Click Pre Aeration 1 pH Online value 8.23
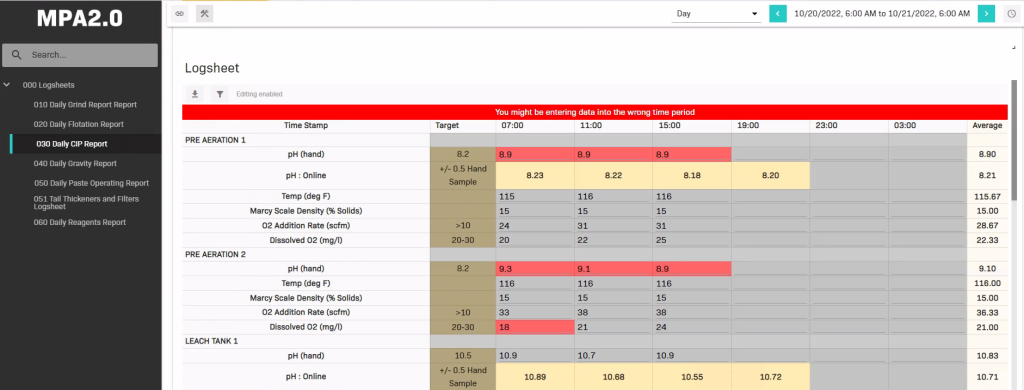Screen dimensions: 1024x390 coord(535,176)
